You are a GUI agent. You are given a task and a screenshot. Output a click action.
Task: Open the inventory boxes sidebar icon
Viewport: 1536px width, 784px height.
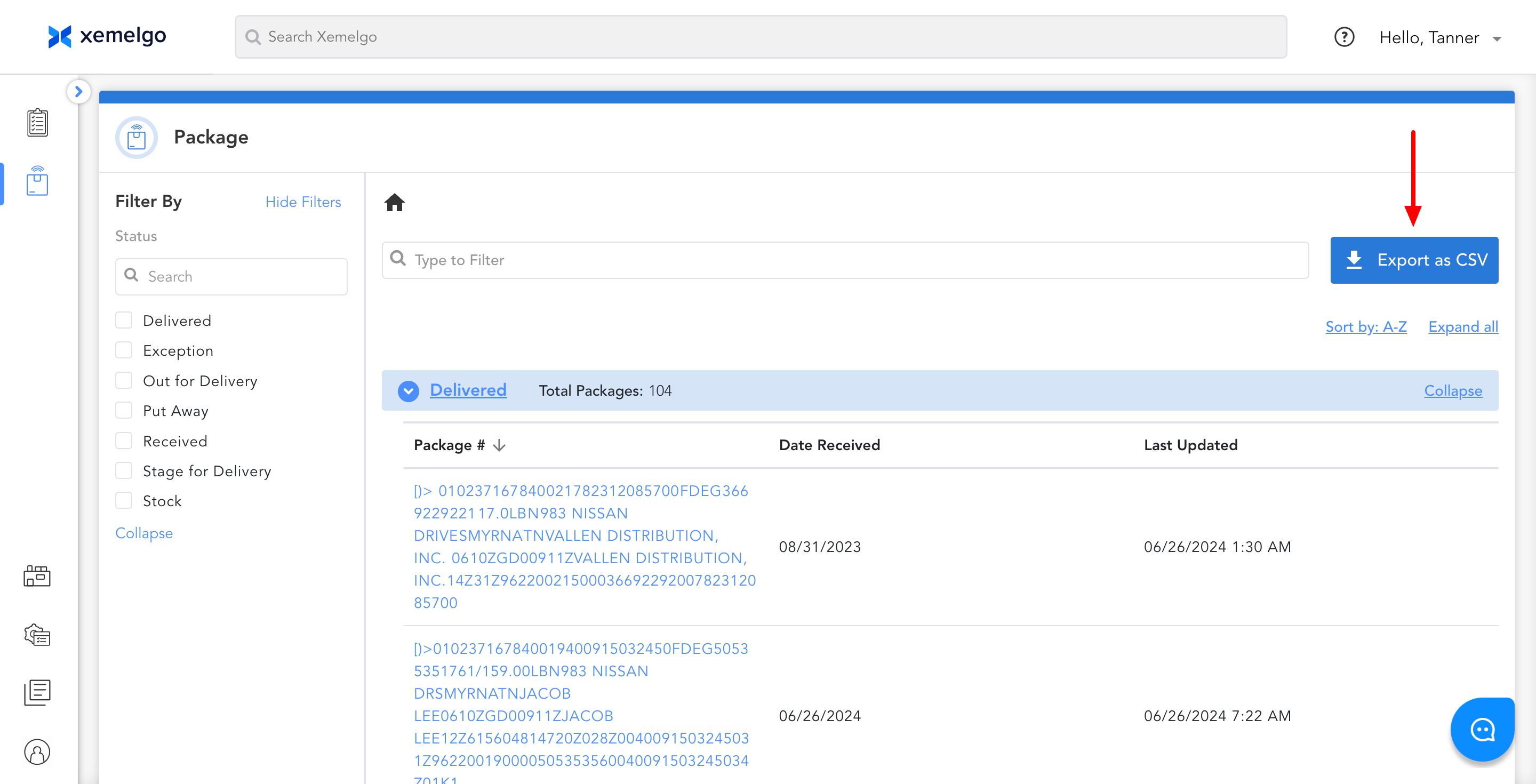[37, 576]
